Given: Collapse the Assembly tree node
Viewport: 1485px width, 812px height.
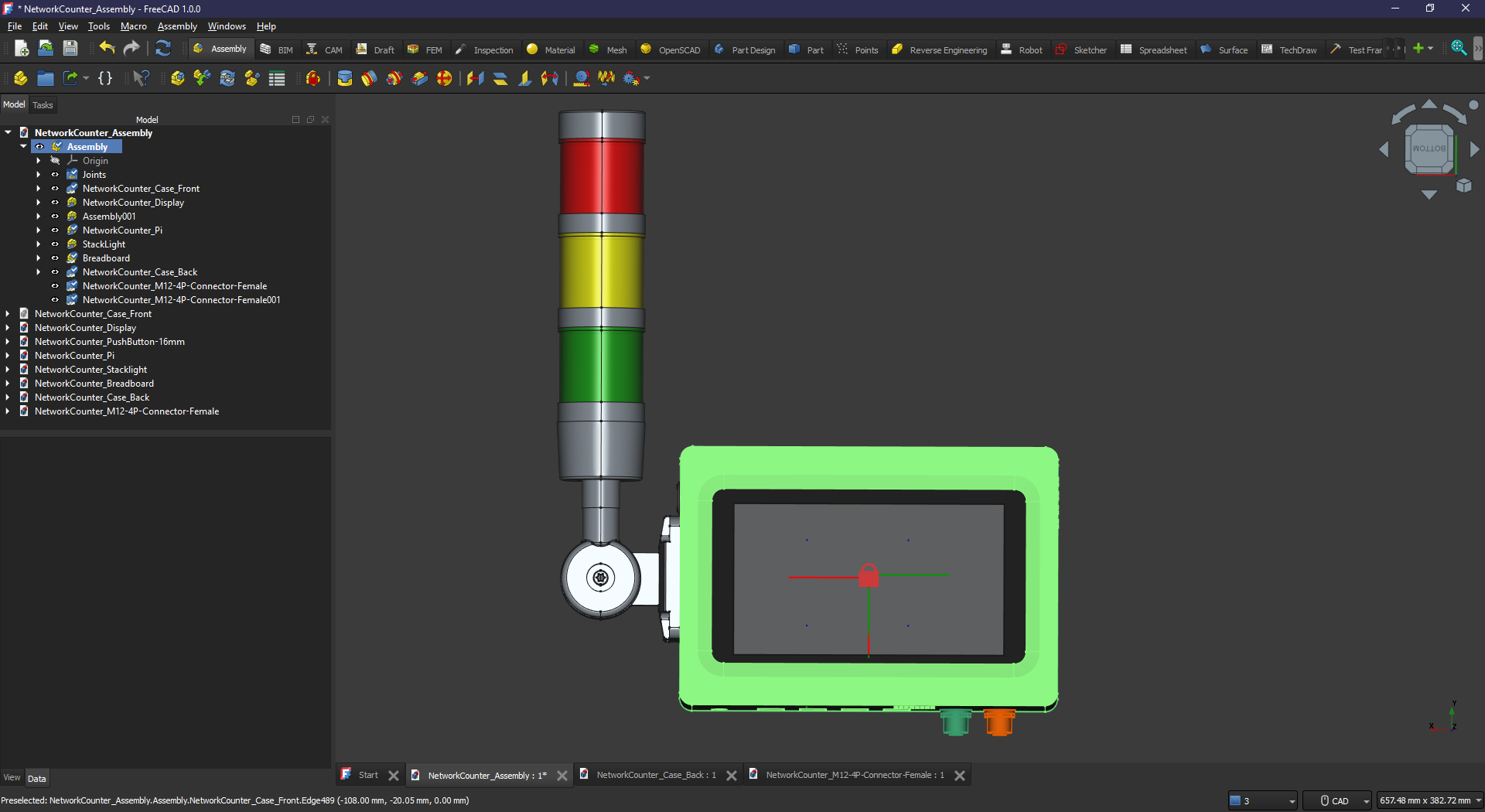Looking at the screenshot, I should [23, 147].
